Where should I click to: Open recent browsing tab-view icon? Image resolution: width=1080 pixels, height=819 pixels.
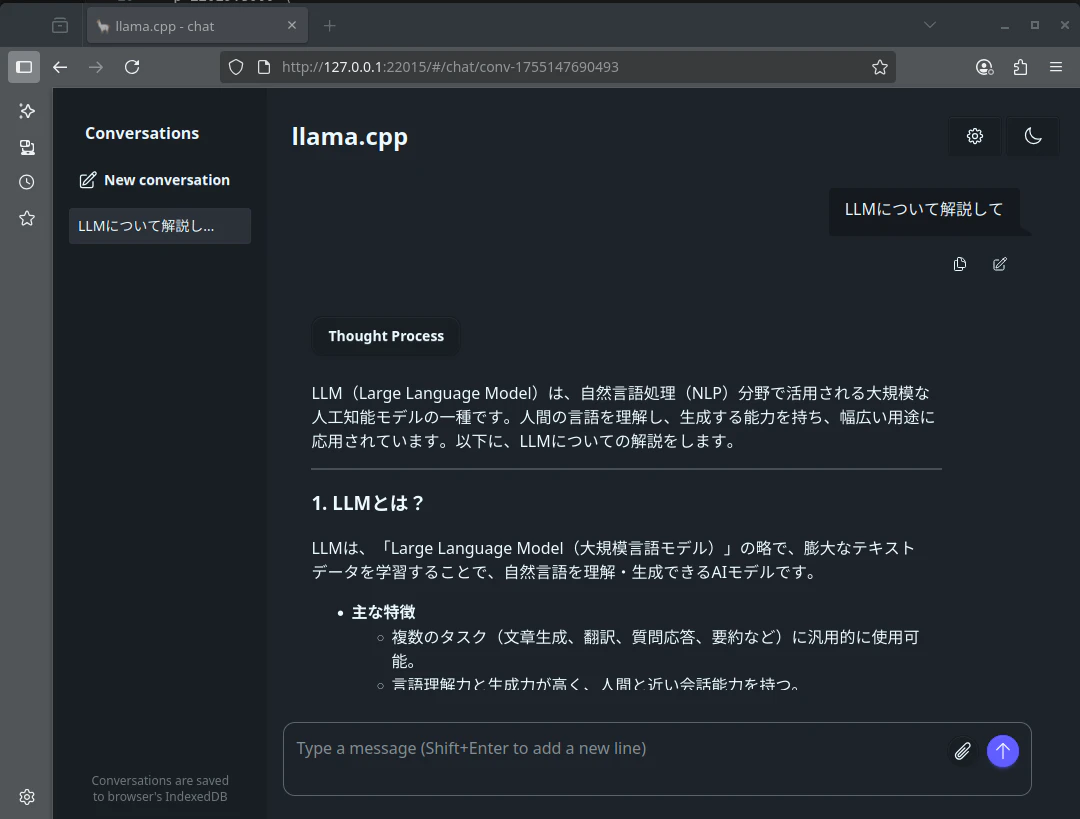pyautogui.click(x=60, y=25)
